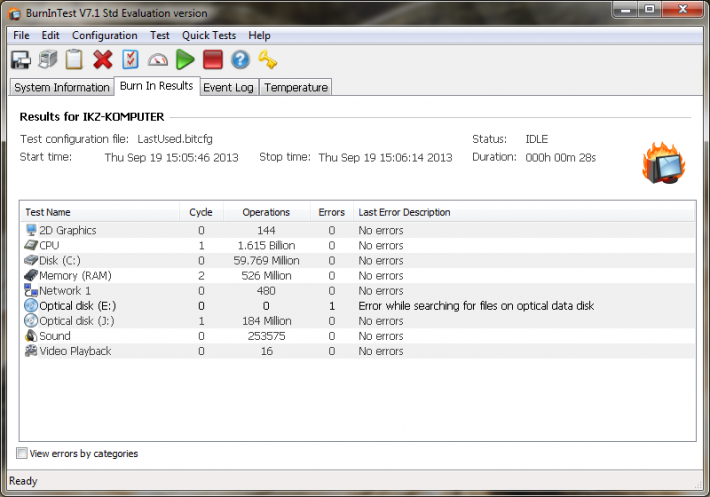710x497 pixels.
Task: Maximize the BurnInTest window
Action: tap(650, 10)
